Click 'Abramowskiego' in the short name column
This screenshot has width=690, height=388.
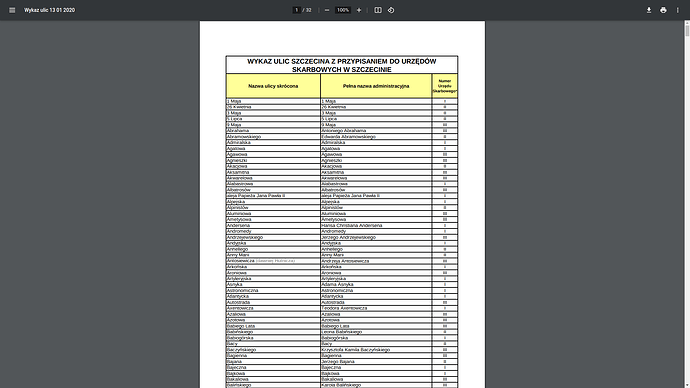point(244,137)
